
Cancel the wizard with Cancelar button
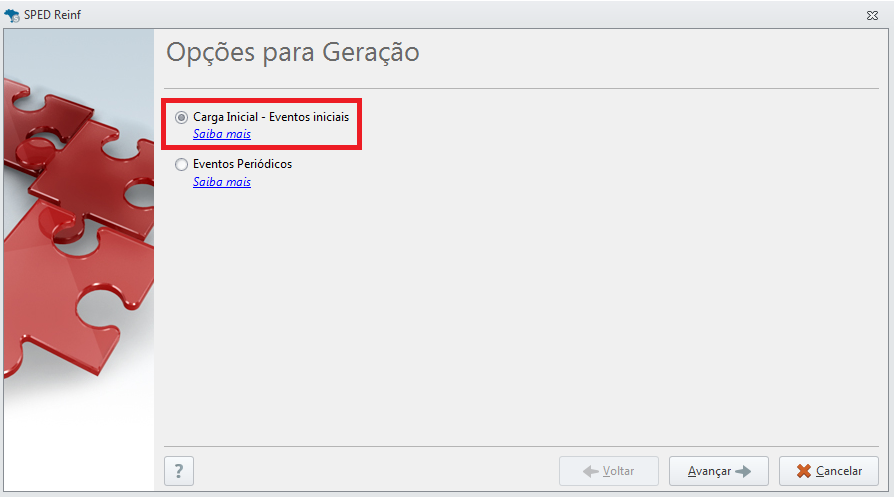(829, 471)
